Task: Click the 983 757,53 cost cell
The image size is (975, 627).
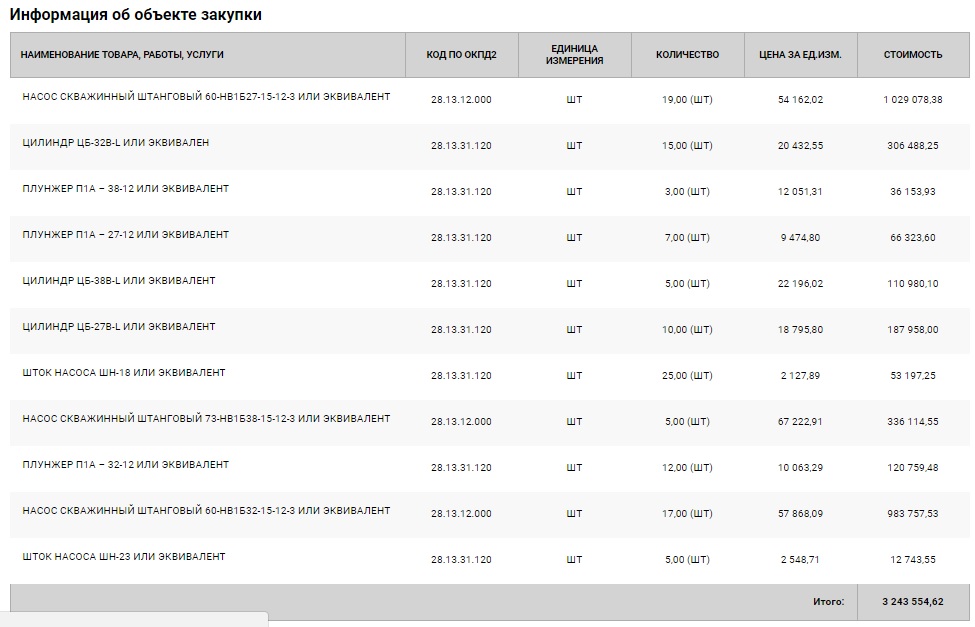Action: (x=912, y=514)
